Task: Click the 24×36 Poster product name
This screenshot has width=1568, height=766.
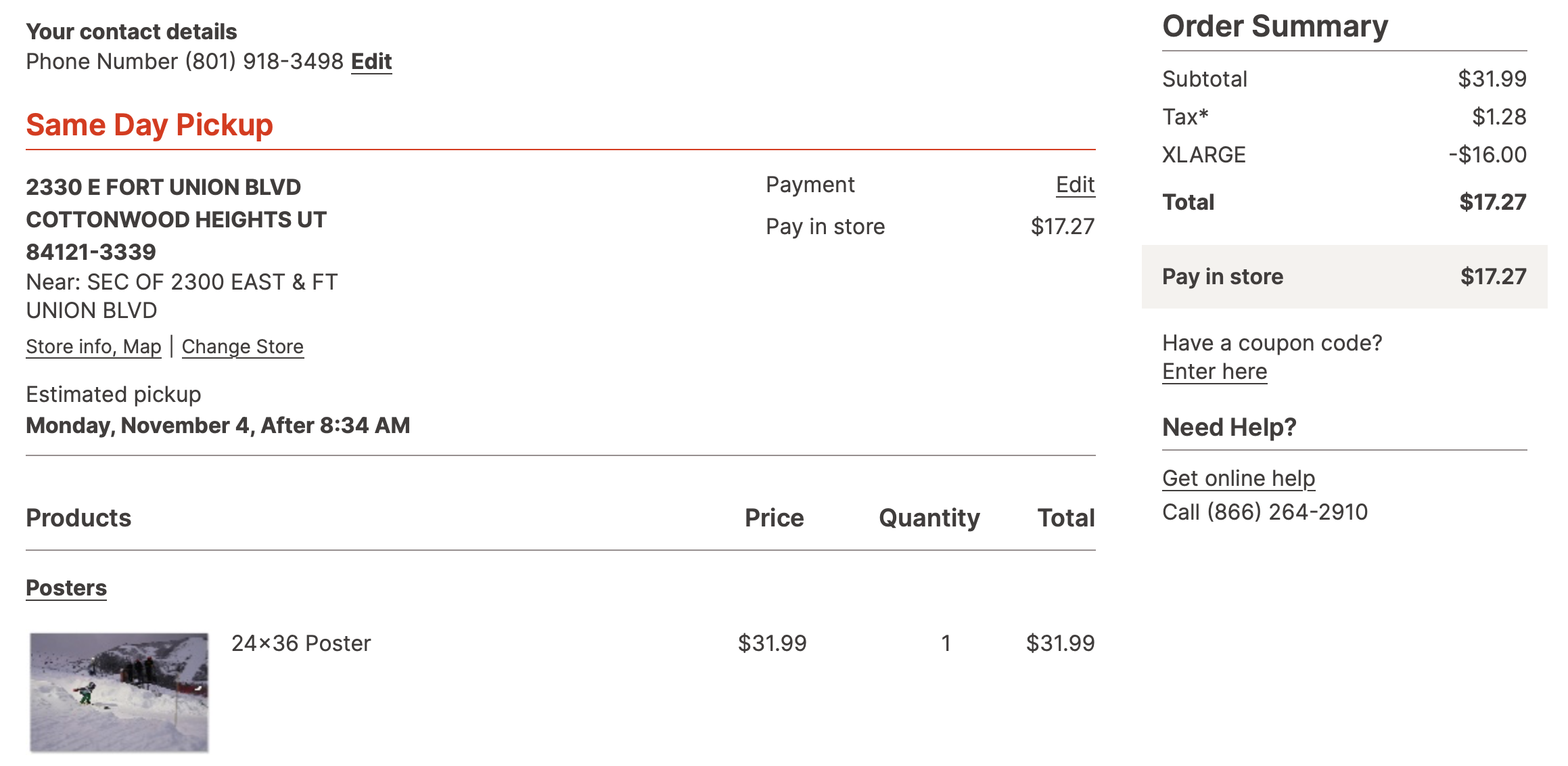Action: 301,643
